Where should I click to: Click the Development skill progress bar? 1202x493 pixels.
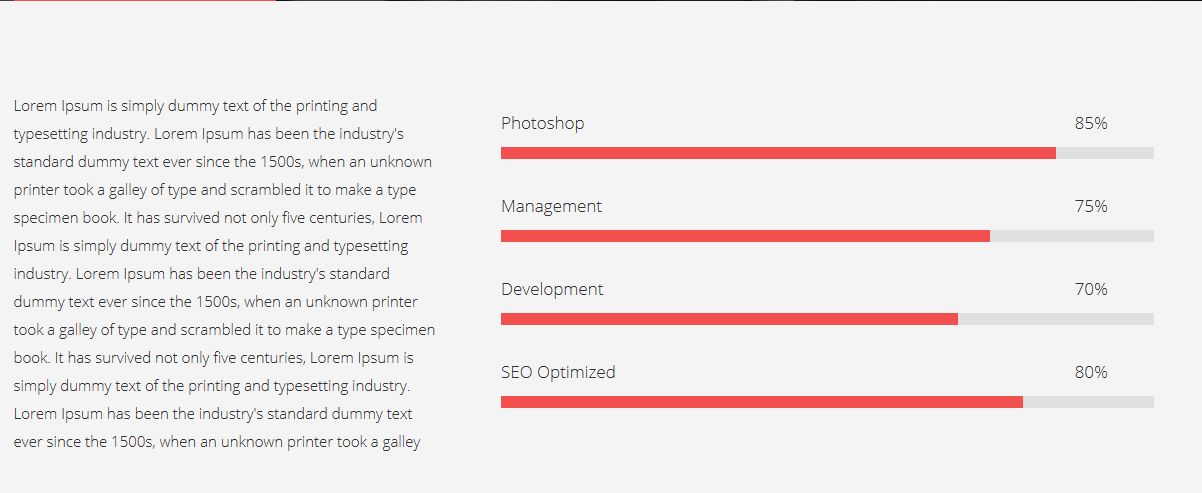pyautogui.click(x=729, y=319)
